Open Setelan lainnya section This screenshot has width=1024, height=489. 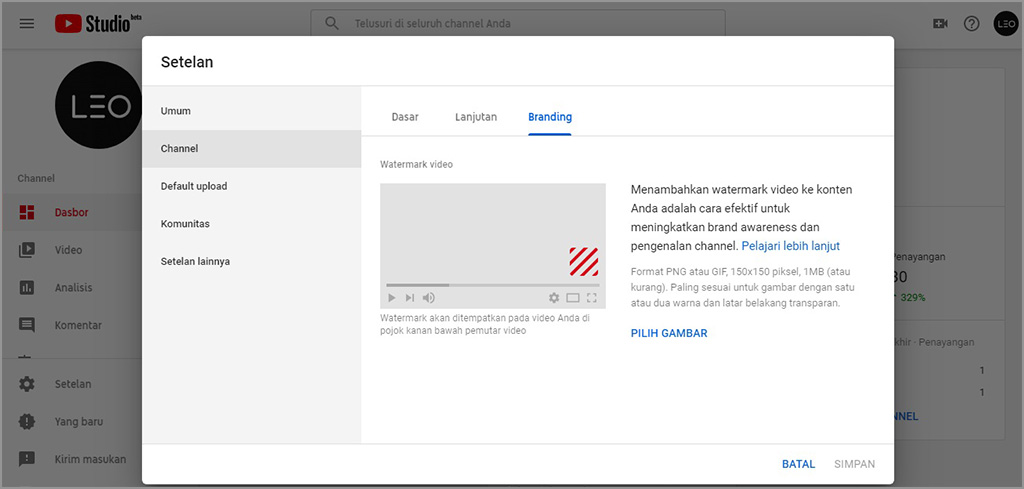(195, 261)
